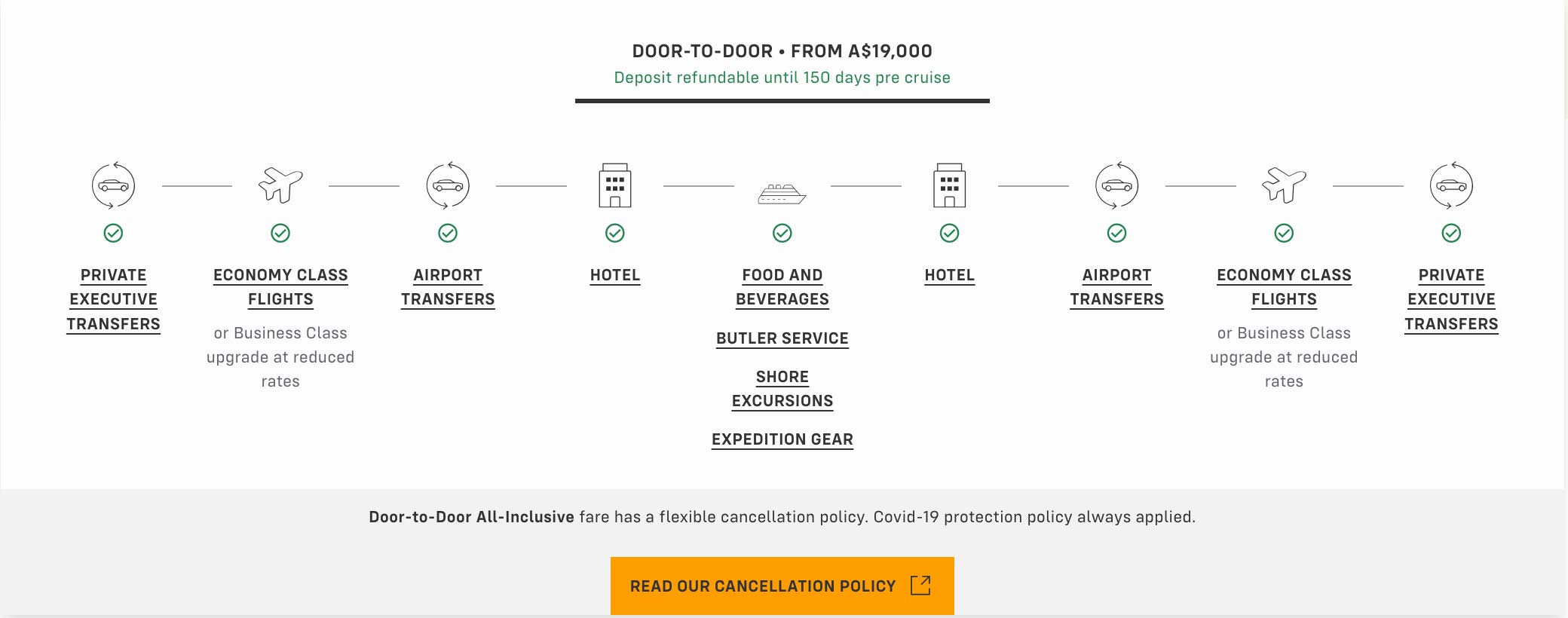Toggle the checkmark under private executive transfers
This screenshot has height=618, width=1568.
(114, 234)
